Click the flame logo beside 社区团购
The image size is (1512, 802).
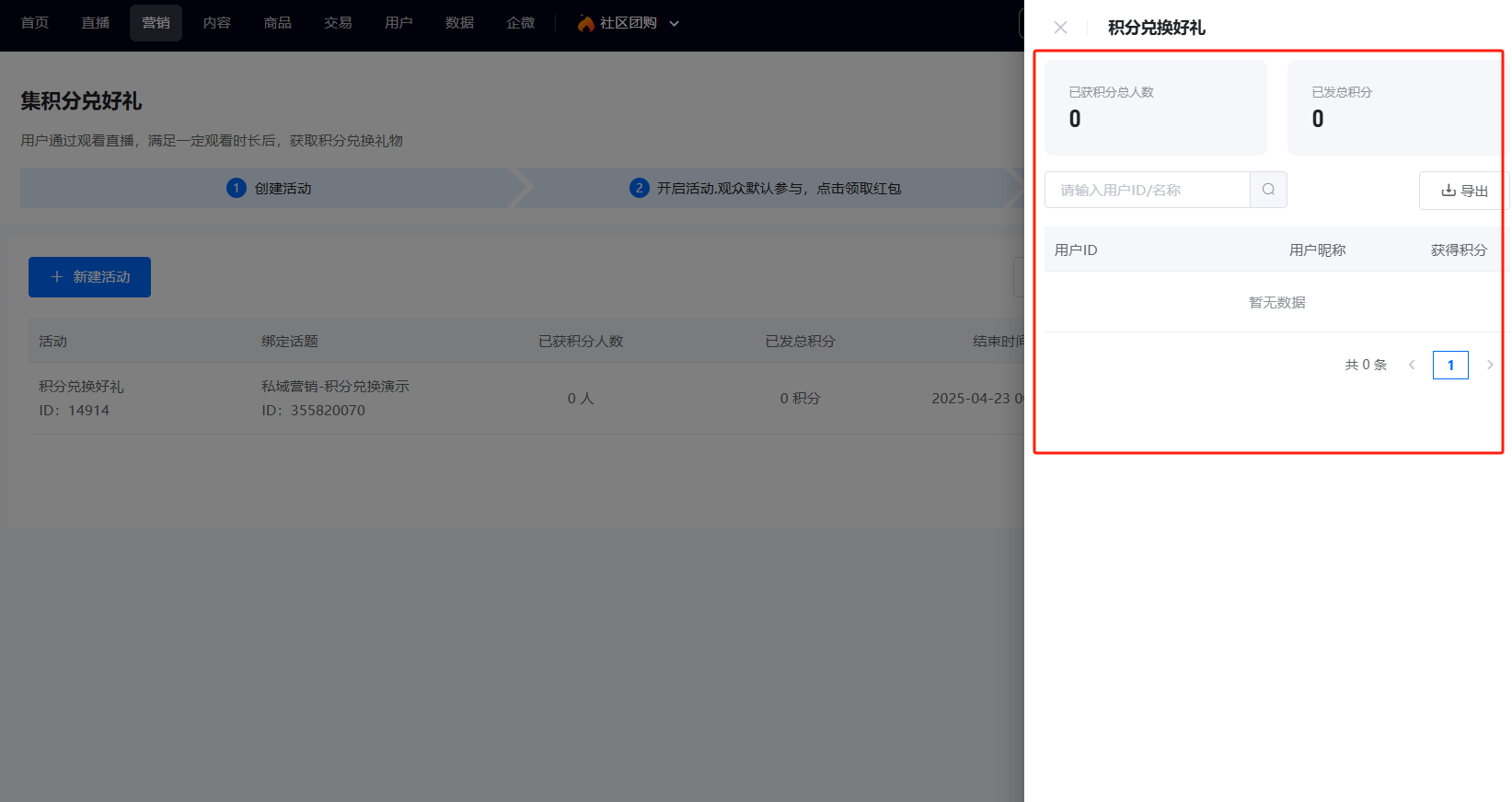[585, 23]
